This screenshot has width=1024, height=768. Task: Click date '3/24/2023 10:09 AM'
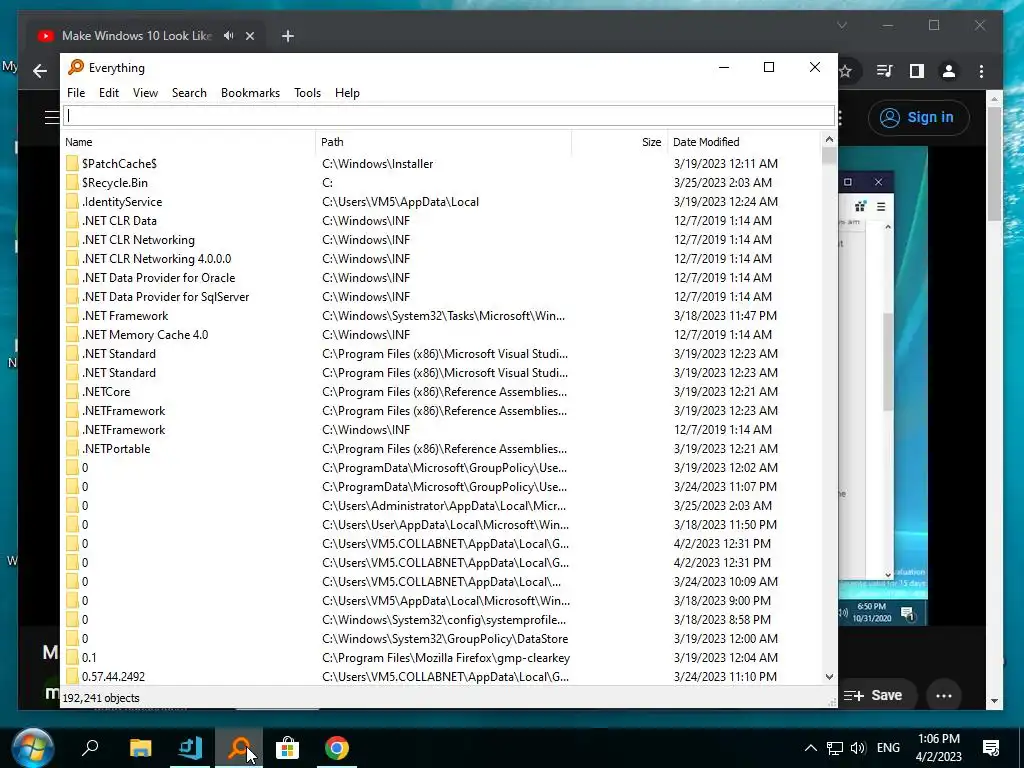click(x=726, y=581)
